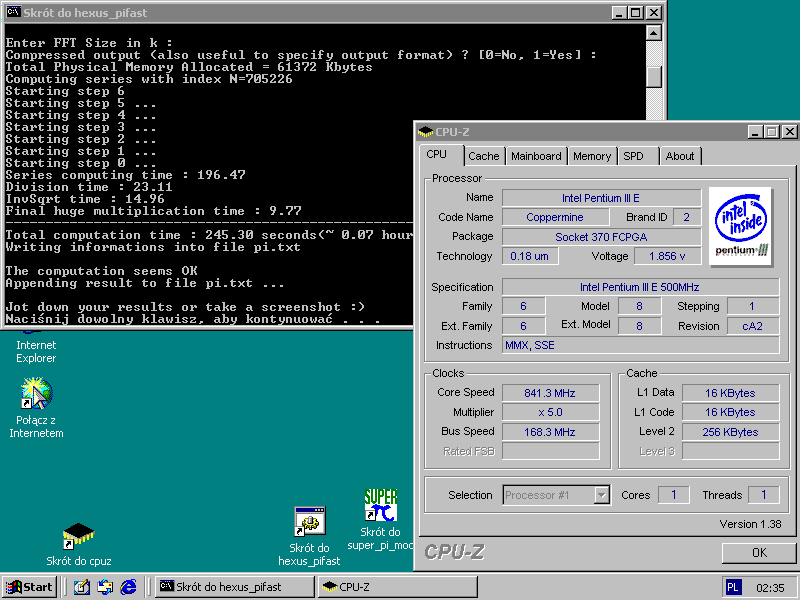This screenshot has height=600, width=800.
Task: Click the L1 Data value '16 KBytes'
Action: coord(730,393)
